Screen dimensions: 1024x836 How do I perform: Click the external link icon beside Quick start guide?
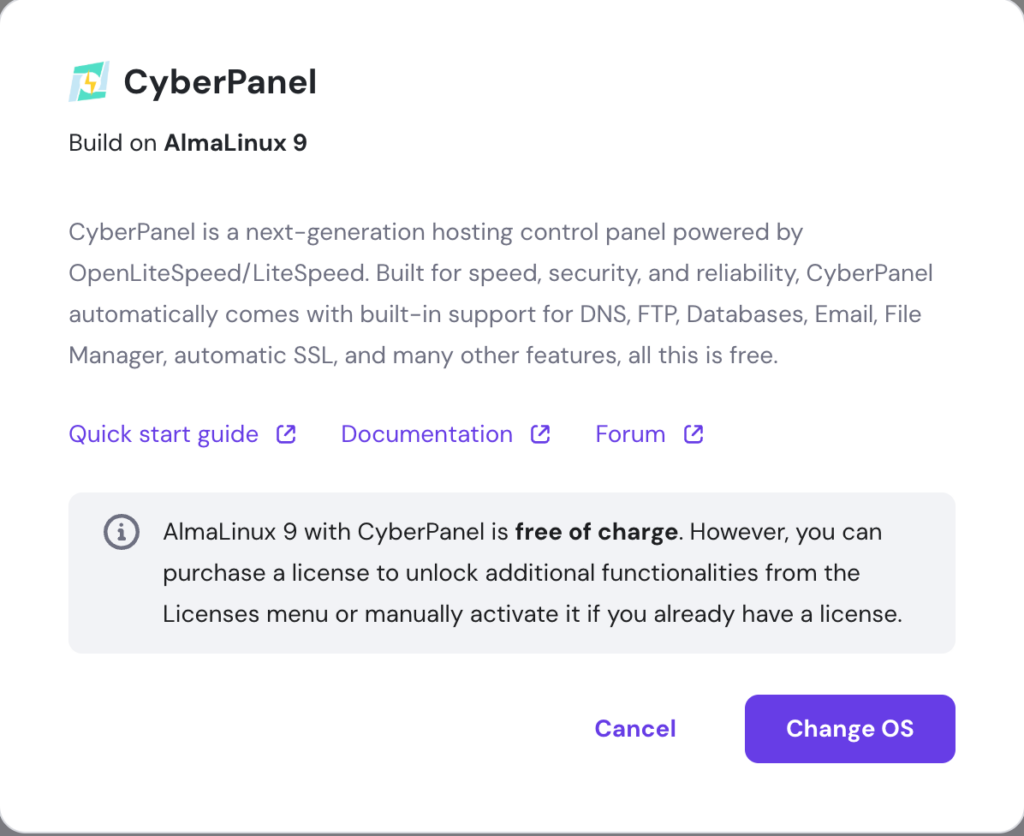click(x=286, y=434)
